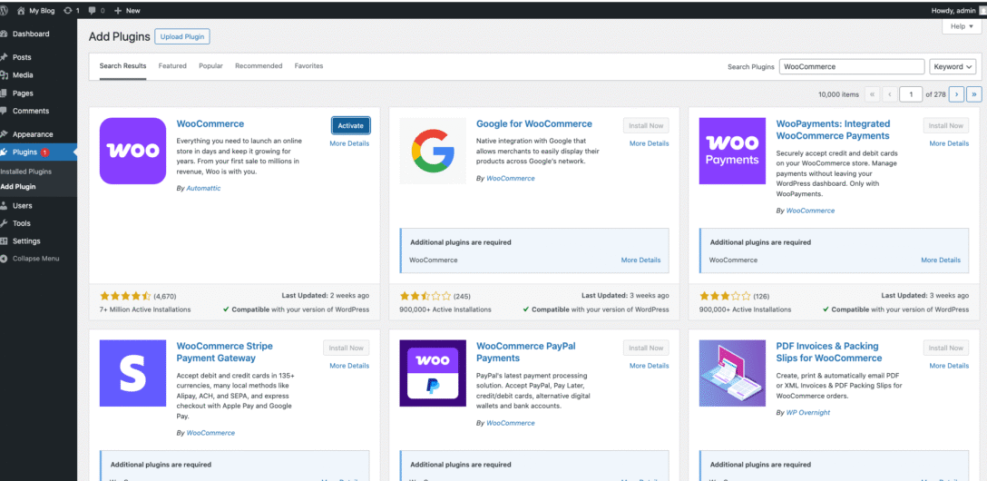The height and width of the screenshot is (481, 987).
Task: Click Install Now for WooPayments
Action: pyautogui.click(x=946, y=126)
